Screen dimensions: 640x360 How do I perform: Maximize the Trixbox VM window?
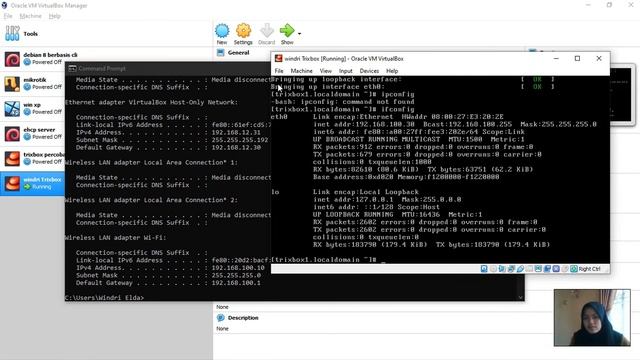pos(577,58)
